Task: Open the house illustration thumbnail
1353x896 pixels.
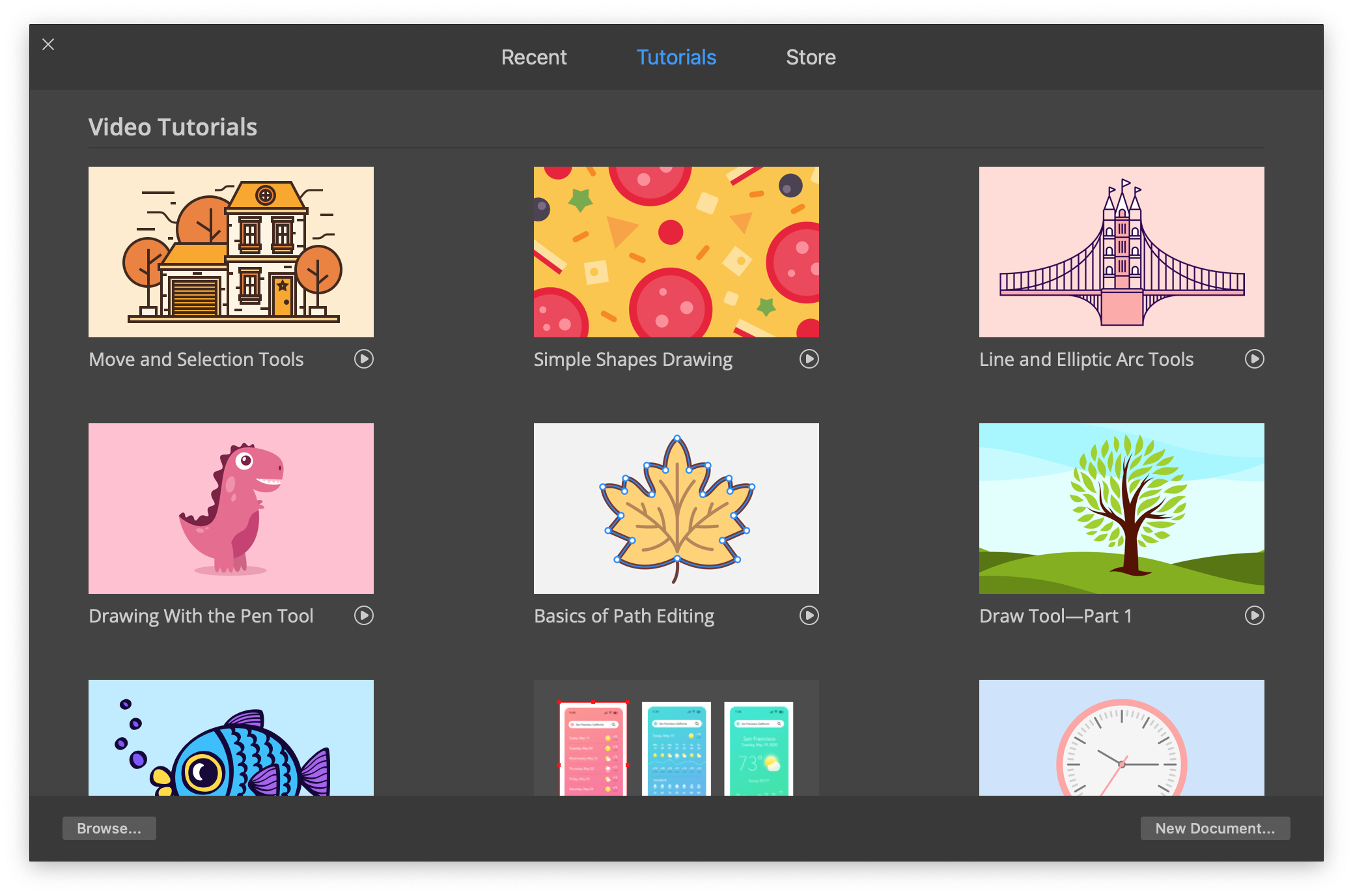Action: 231,252
